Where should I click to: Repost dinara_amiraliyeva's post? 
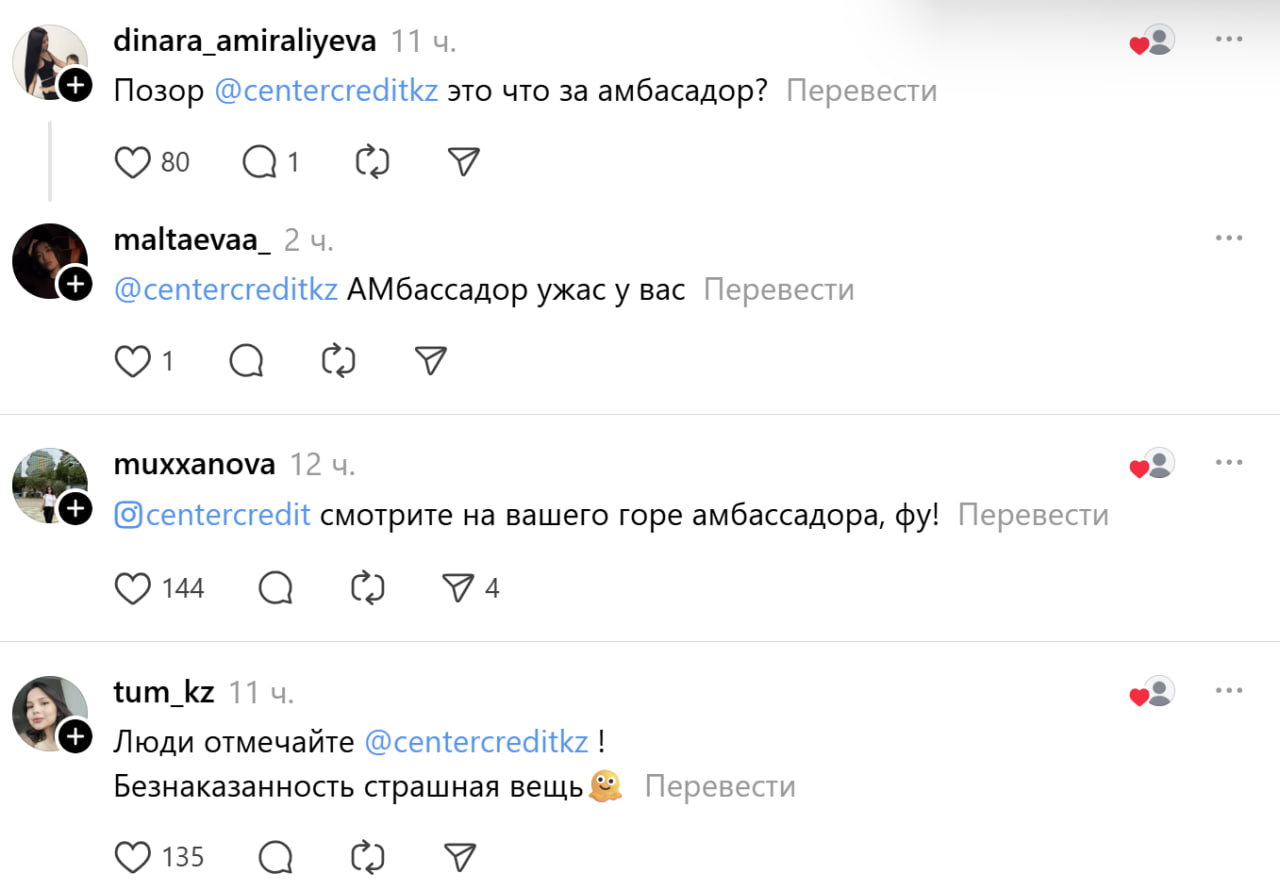tap(372, 162)
